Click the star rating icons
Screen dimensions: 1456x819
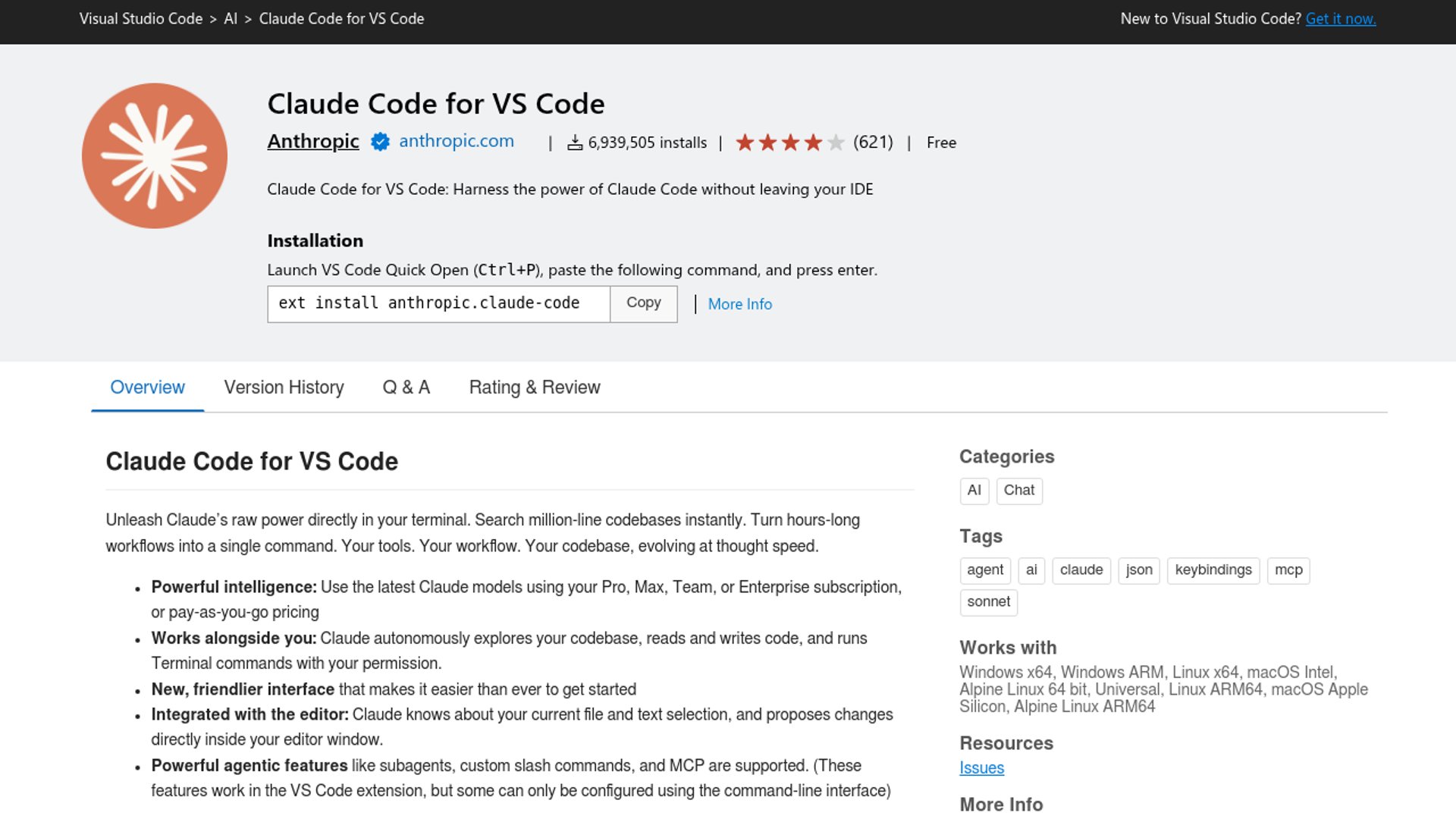789,143
